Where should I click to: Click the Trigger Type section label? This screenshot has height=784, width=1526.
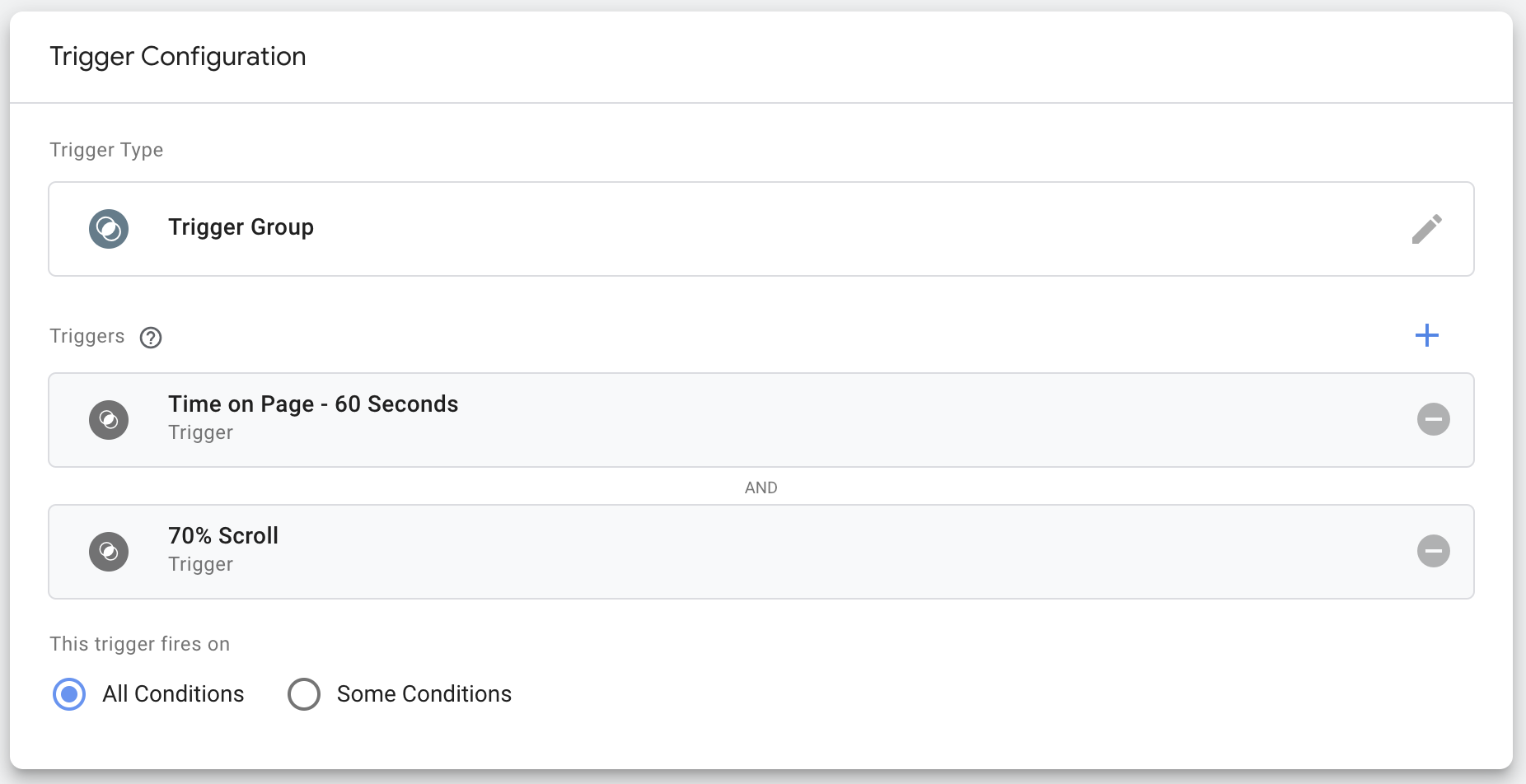106,150
